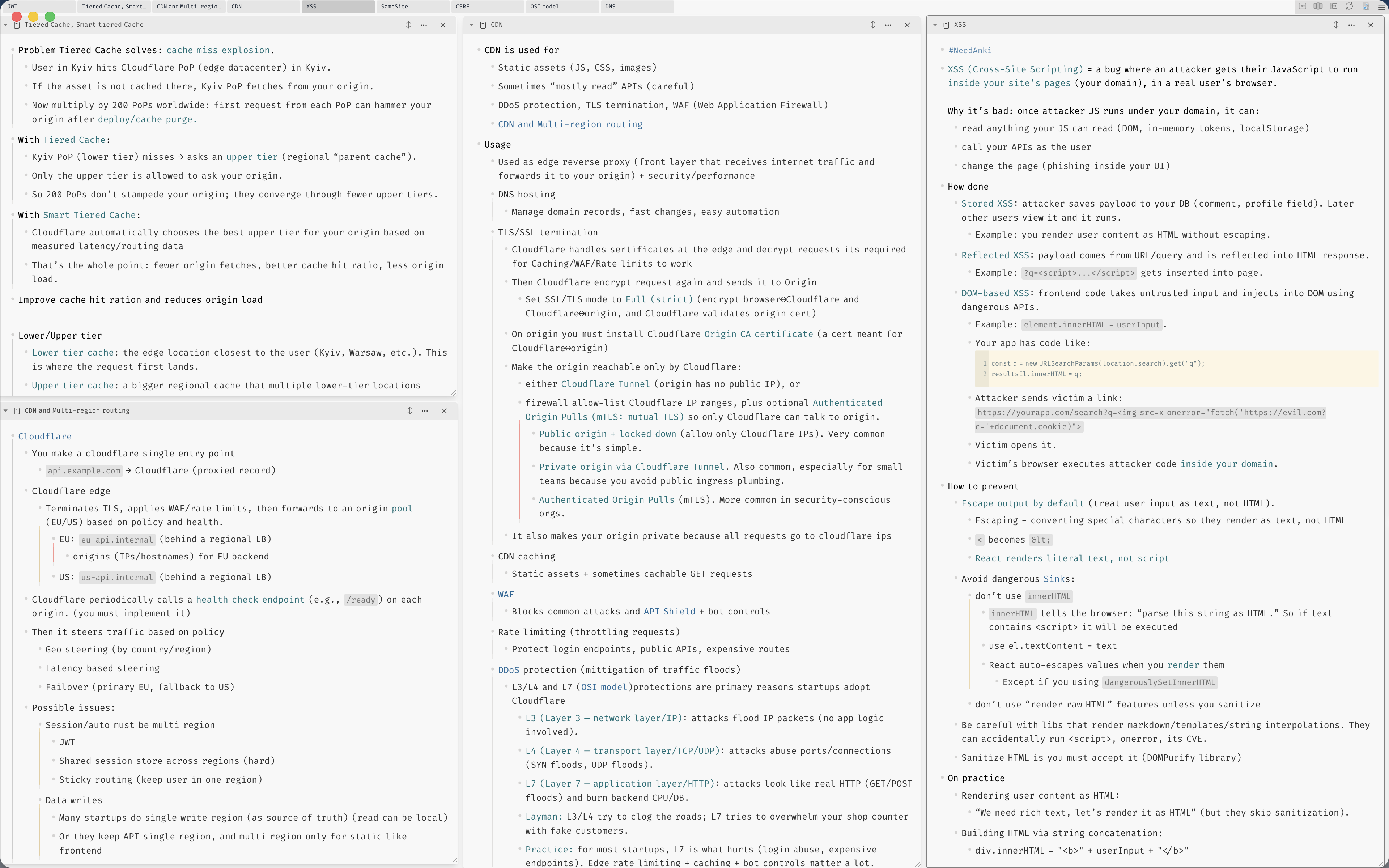Screen dimensions: 1389x868
Task: Select the XSS tab
Action: pos(338,6)
